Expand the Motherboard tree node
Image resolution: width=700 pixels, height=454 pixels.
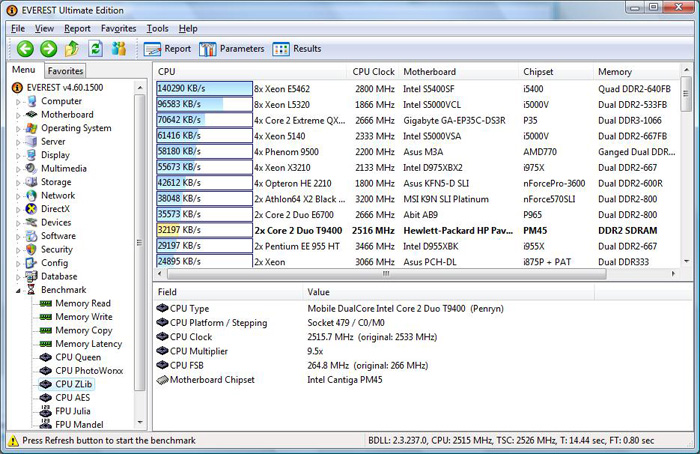(18, 116)
